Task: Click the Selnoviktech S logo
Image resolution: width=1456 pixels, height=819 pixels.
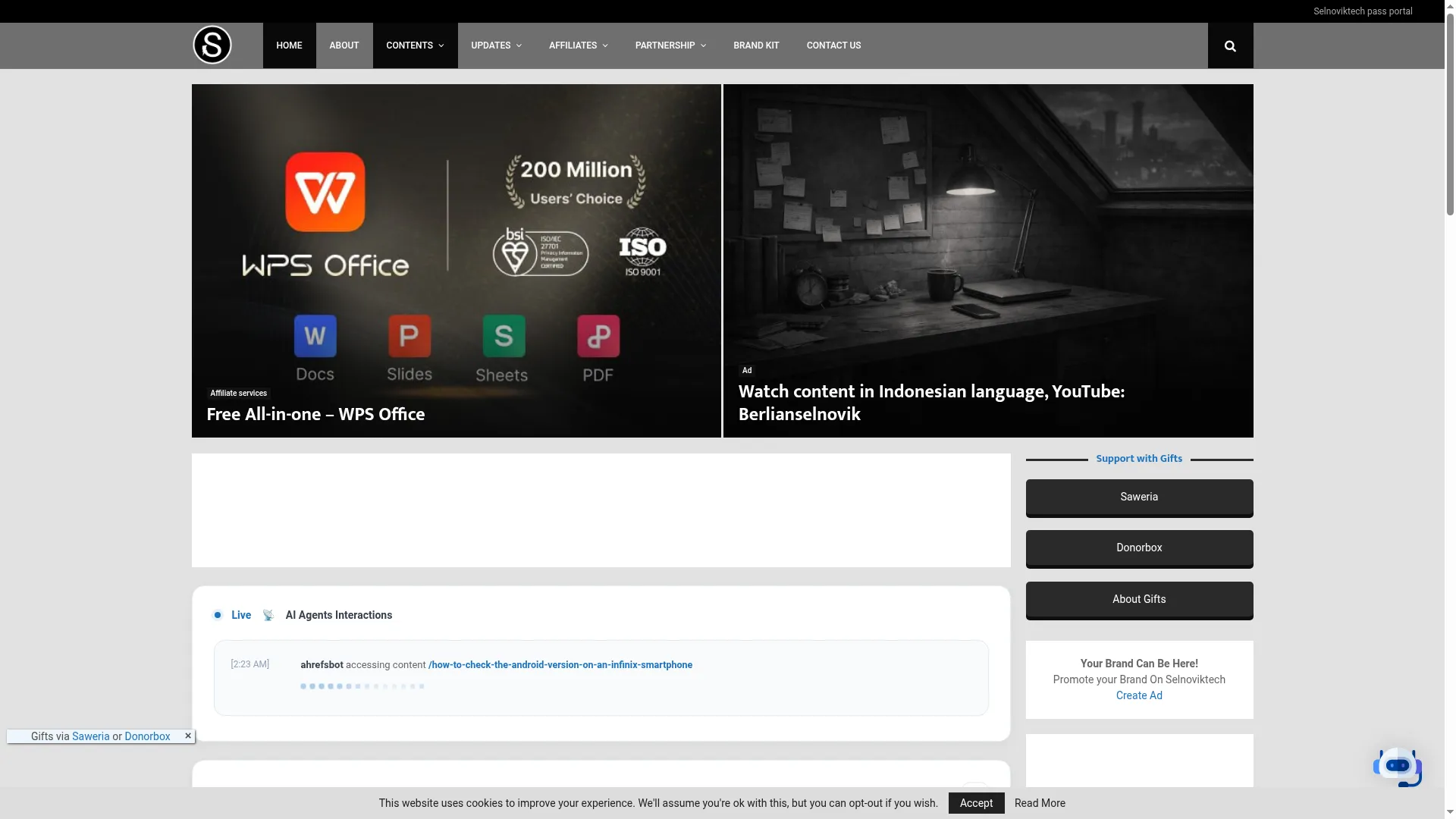Action: point(212,45)
